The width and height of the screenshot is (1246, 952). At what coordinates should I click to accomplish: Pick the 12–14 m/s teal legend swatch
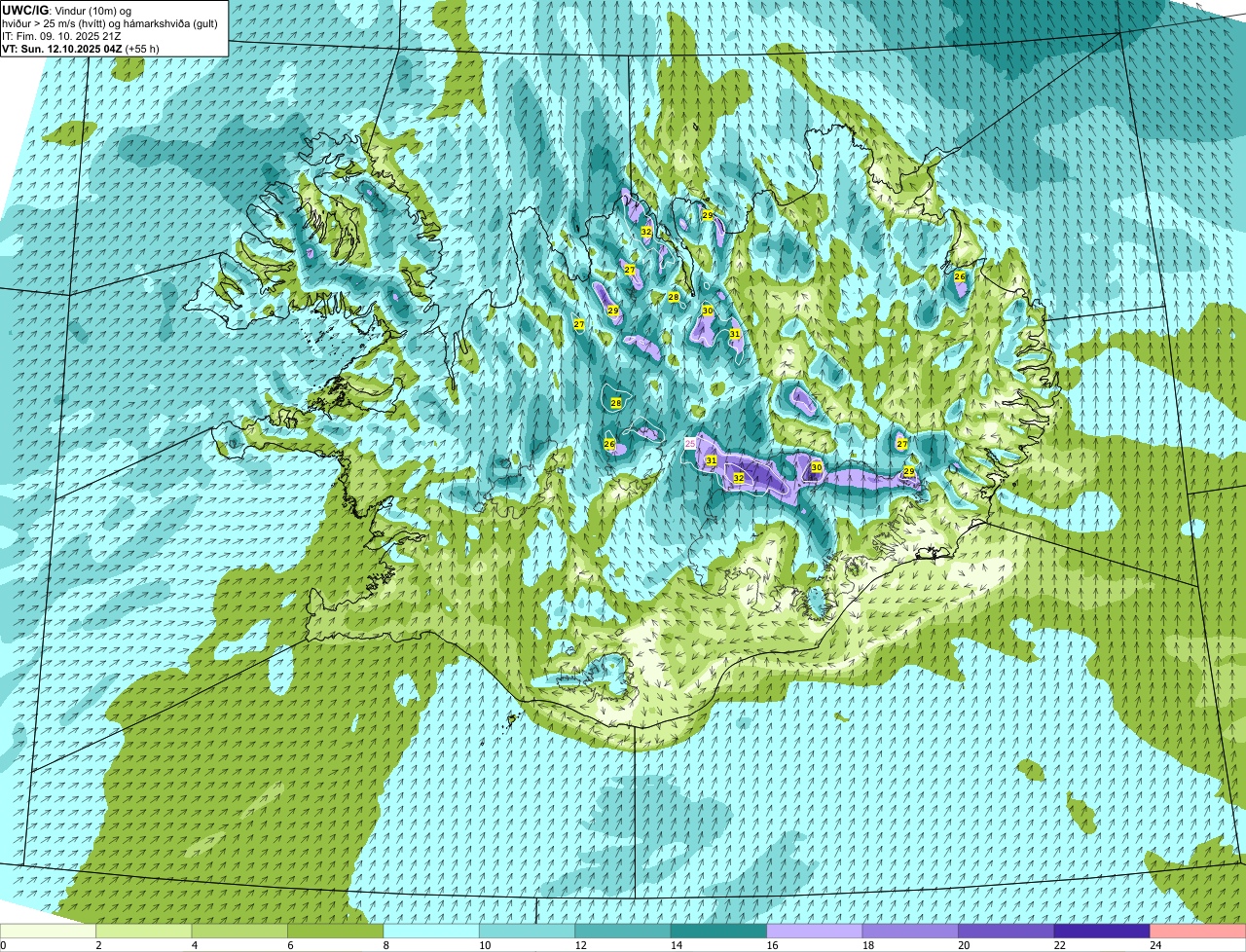[x=623, y=931]
